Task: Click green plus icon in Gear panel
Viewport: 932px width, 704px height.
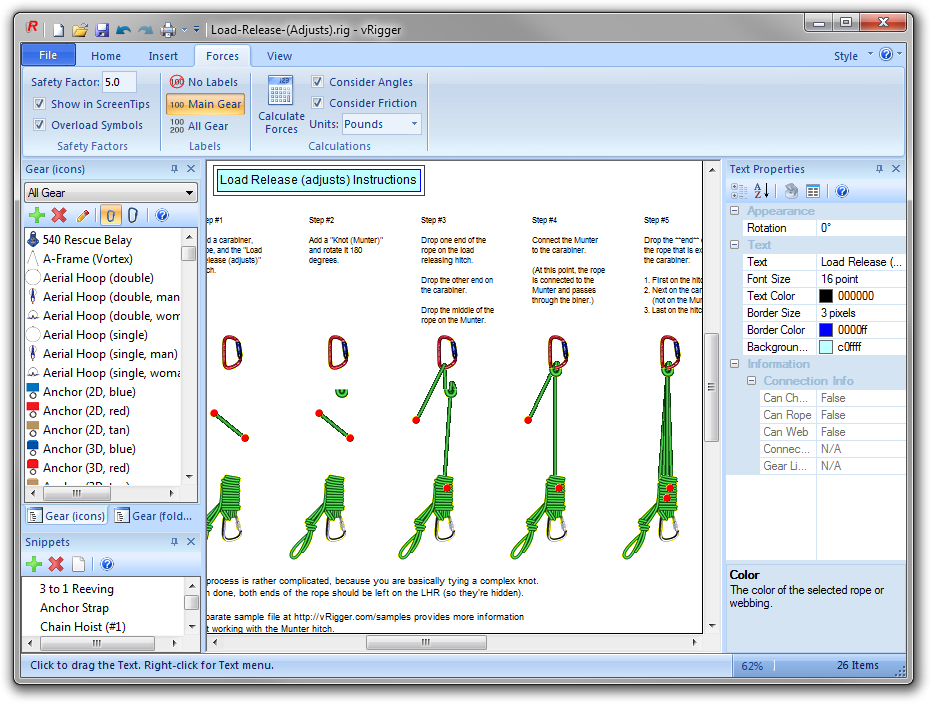Action: (37, 215)
